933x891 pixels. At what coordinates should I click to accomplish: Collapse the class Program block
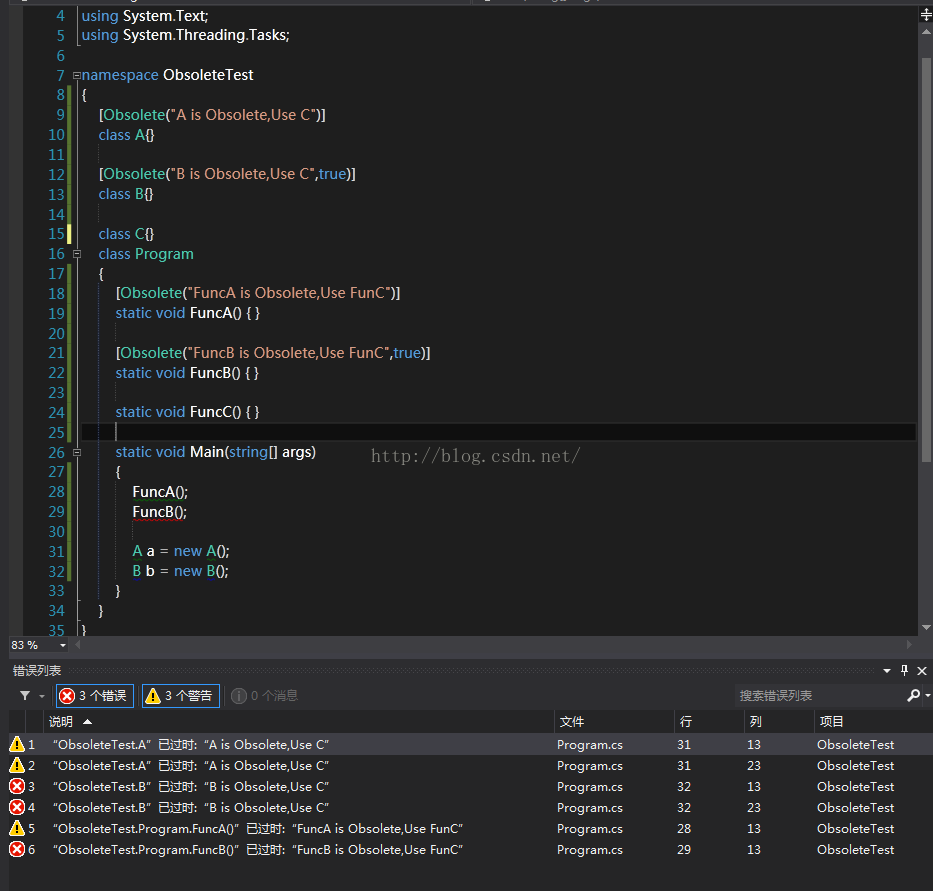click(x=77, y=254)
